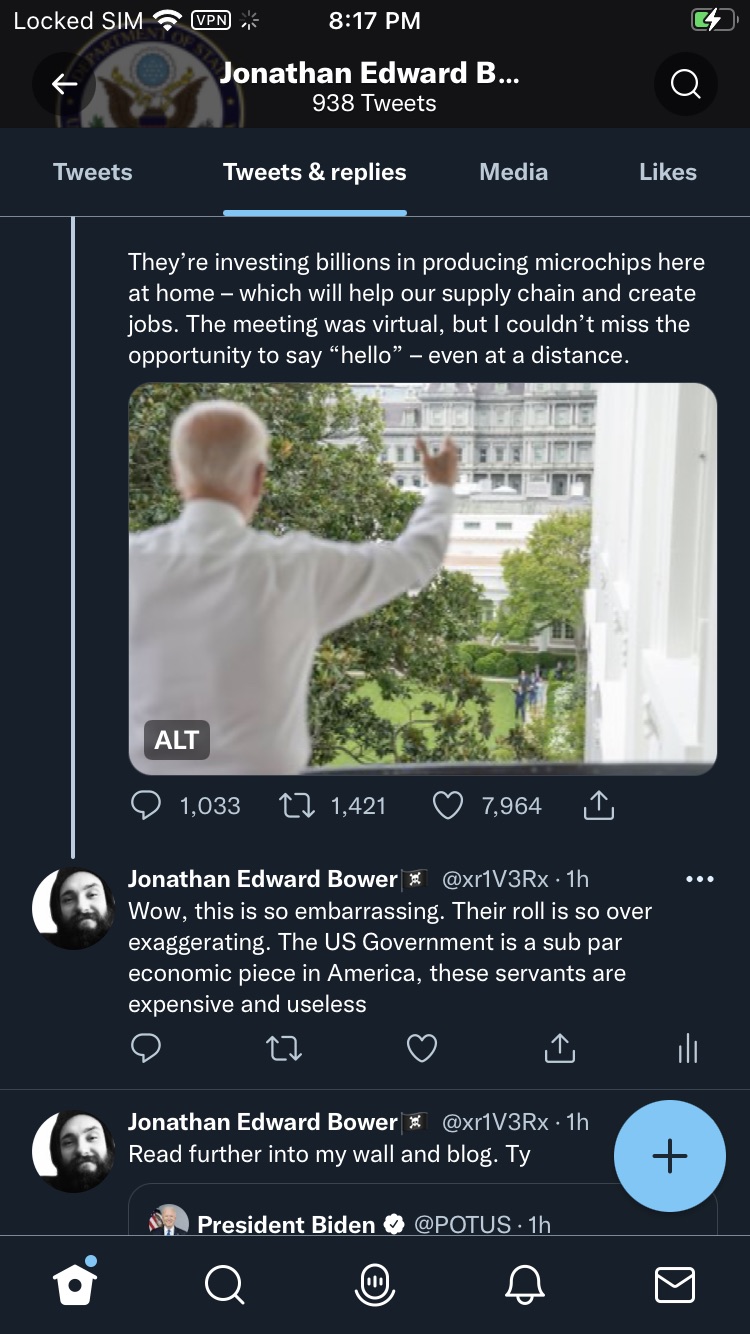Reply to the Biden microchips tweet

146,806
